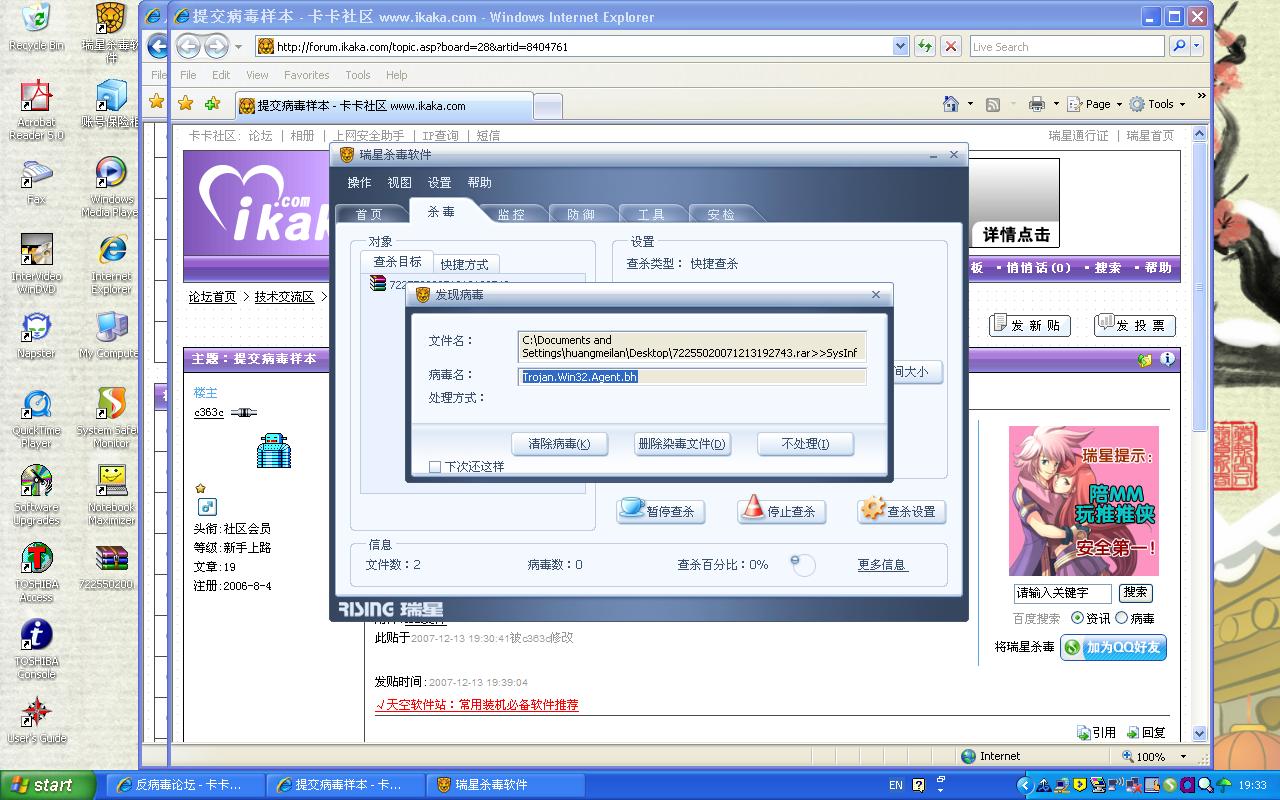Expand the IE Tools toolbar menu
This screenshot has height=800, width=1280.
pos(1157,104)
